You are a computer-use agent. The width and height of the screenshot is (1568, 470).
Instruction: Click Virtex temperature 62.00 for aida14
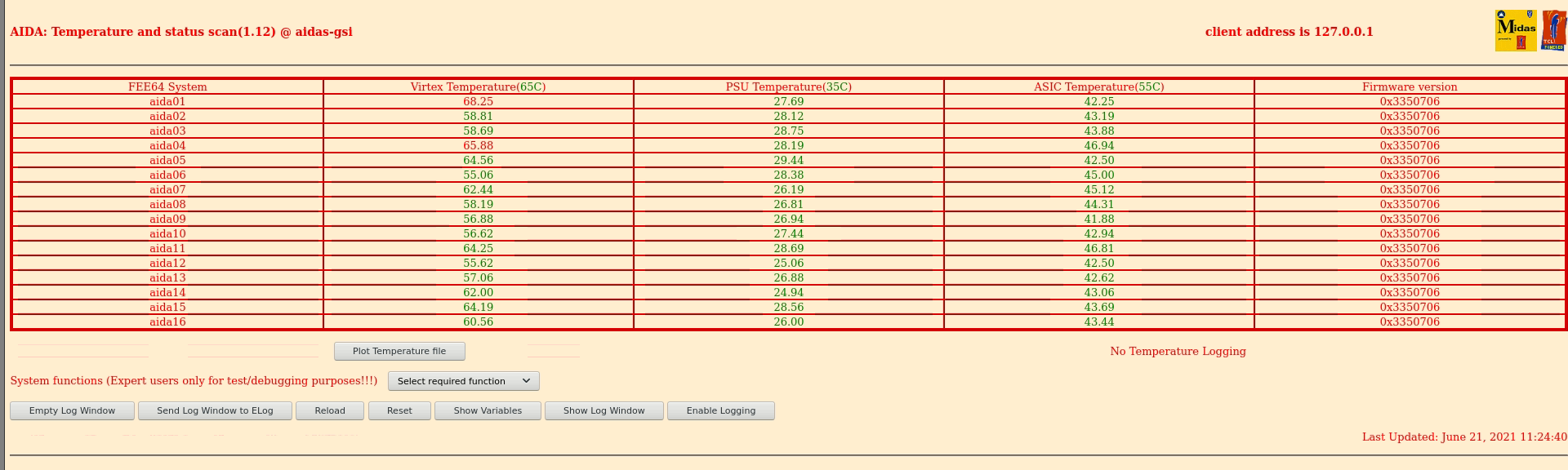[x=478, y=293]
